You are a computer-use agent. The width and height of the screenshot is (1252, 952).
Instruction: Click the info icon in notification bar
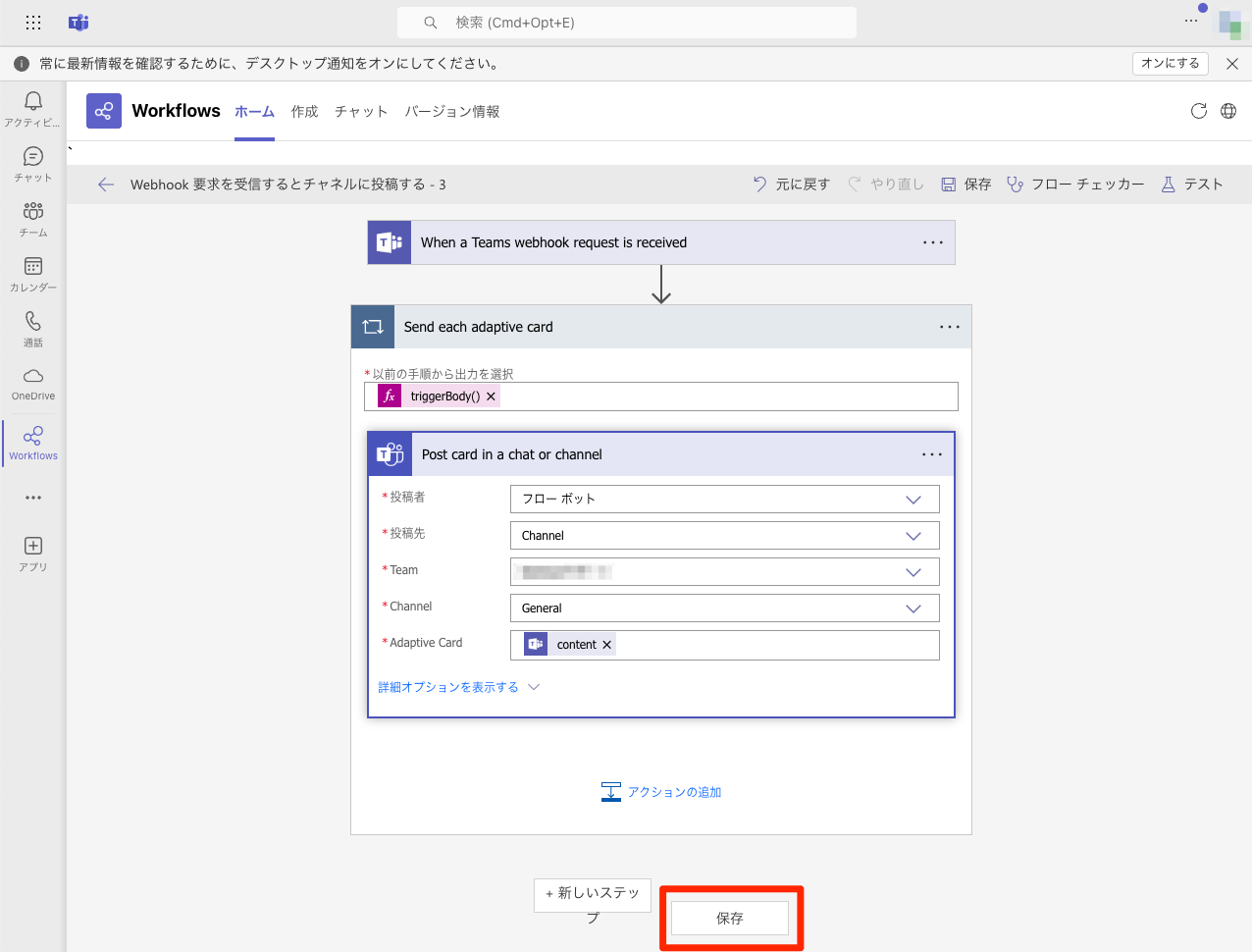click(x=22, y=64)
